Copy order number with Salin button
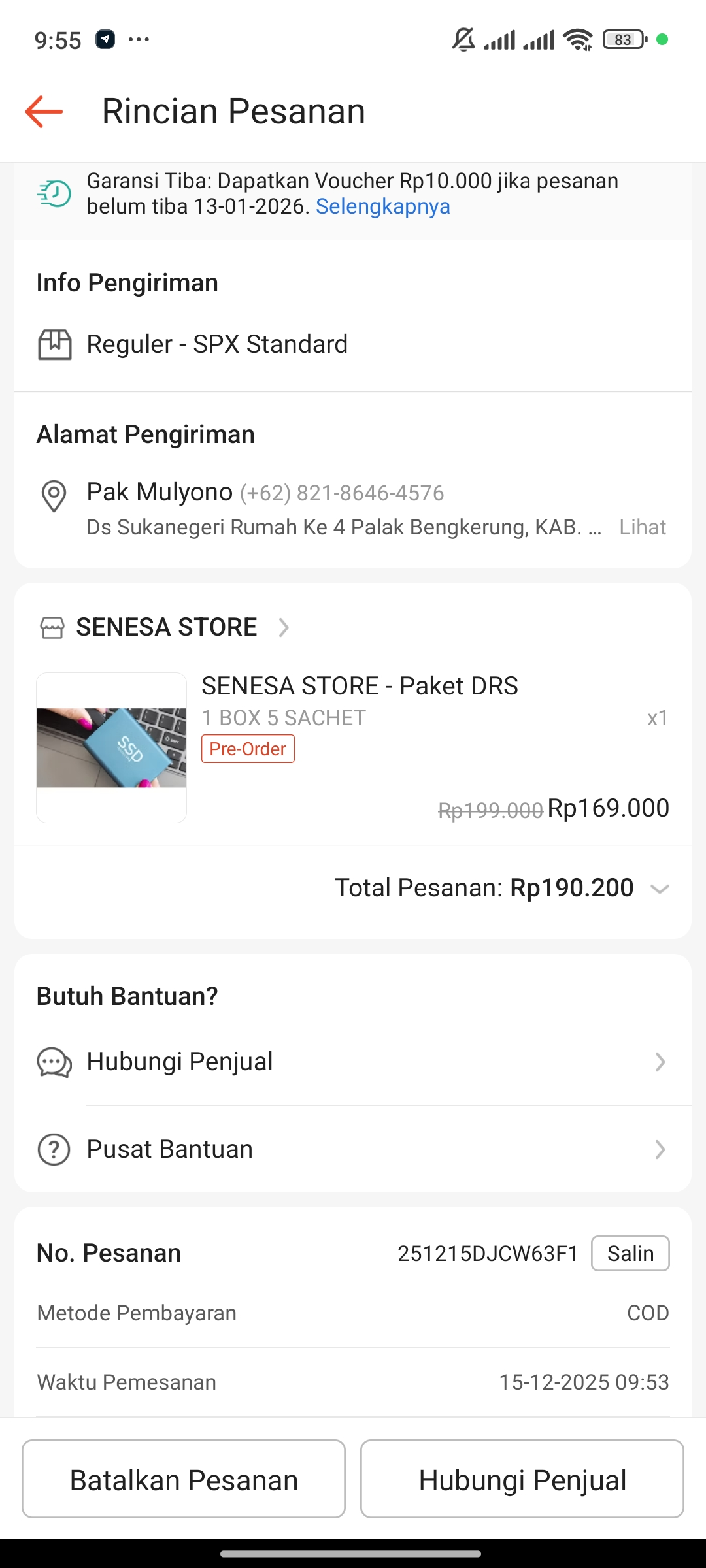Screen dimensions: 706x1568 point(630,1253)
